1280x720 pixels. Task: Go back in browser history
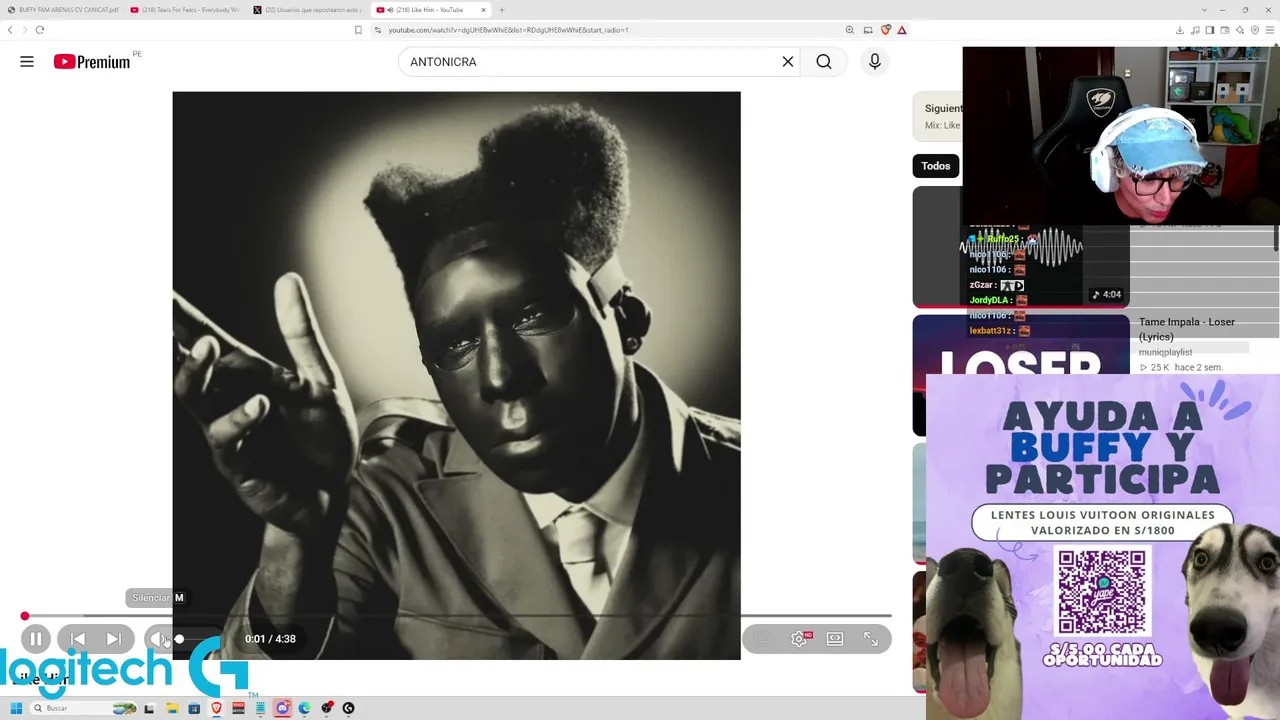click(10, 30)
